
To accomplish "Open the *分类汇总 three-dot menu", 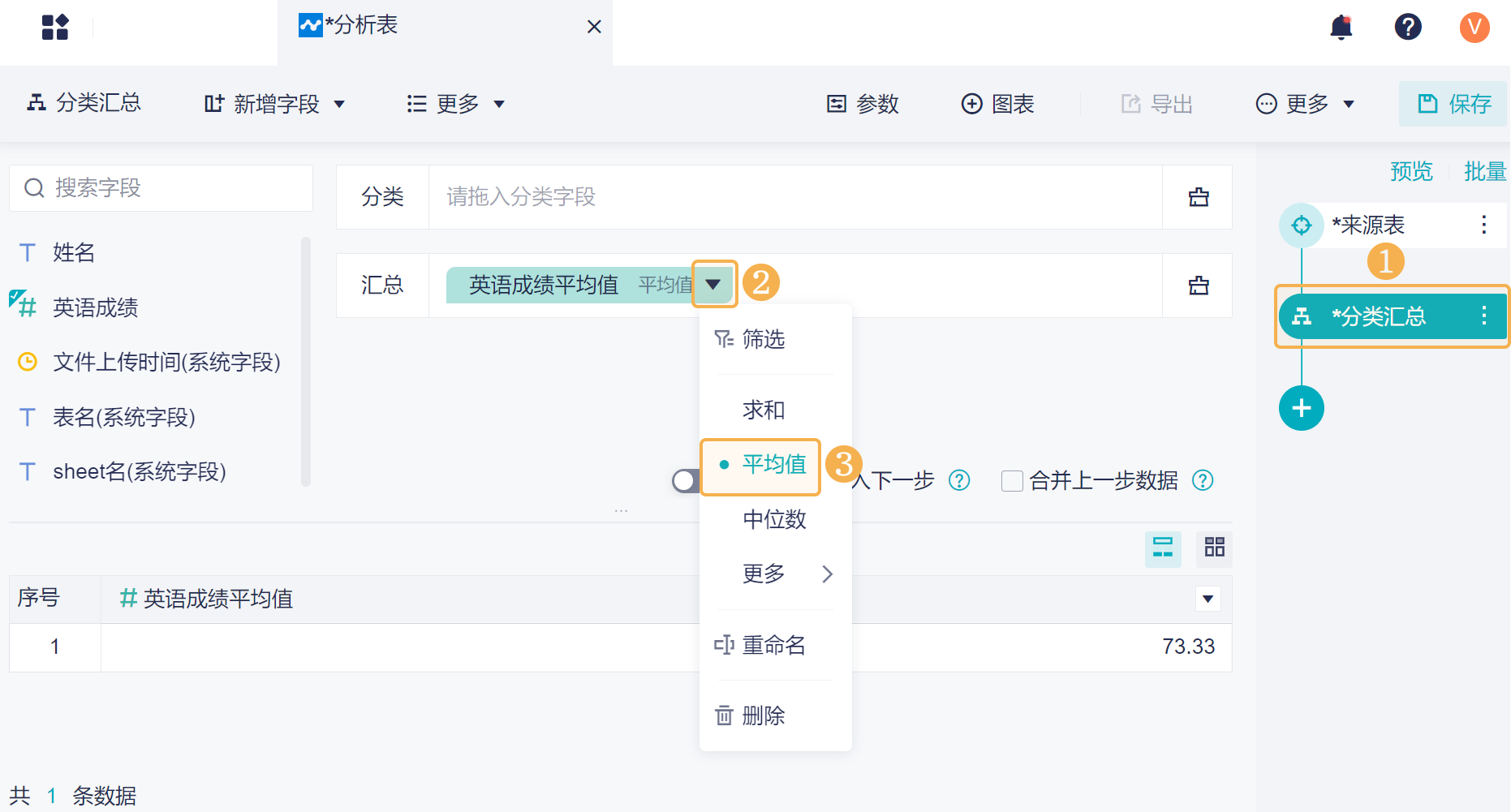I will click(1483, 316).
